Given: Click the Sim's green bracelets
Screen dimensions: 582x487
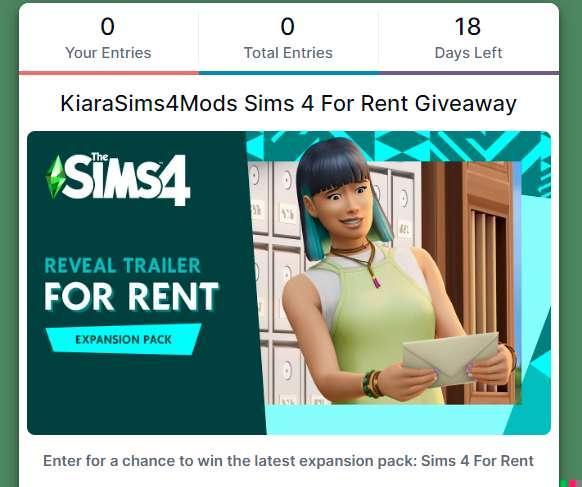Looking at the screenshot, I should coord(372,383).
